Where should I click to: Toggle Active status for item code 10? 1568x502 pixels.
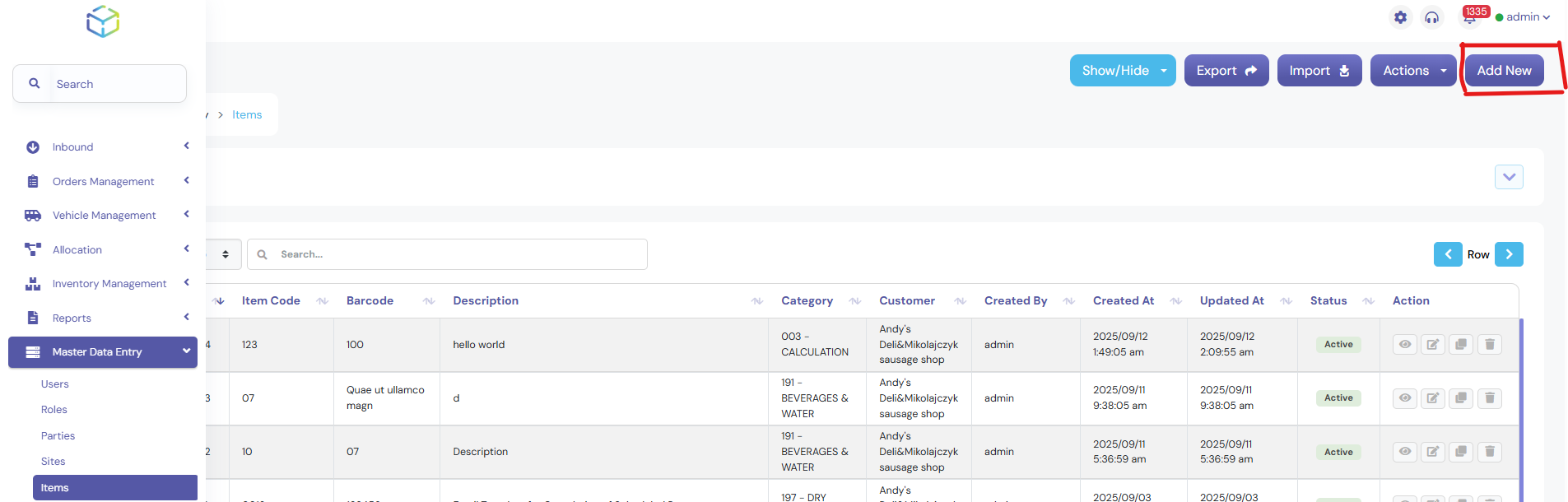(x=1338, y=452)
